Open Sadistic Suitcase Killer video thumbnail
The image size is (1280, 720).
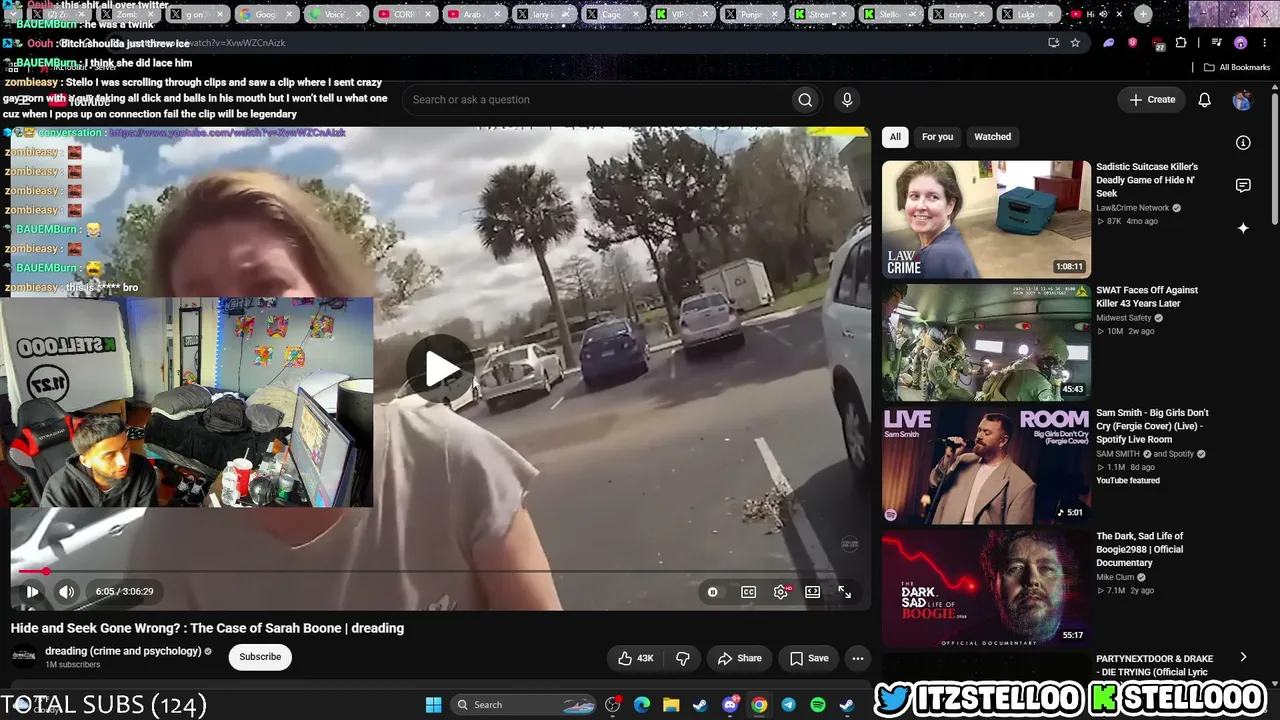pyautogui.click(x=986, y=219)
